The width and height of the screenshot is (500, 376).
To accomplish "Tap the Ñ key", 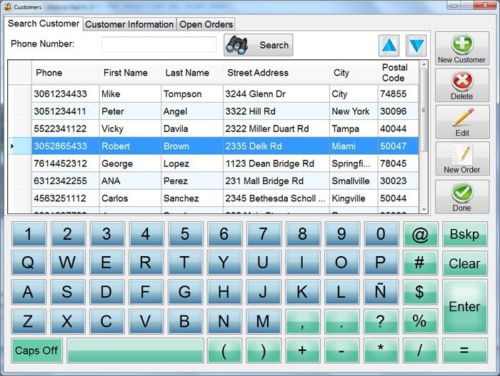I will click(380, 292).
